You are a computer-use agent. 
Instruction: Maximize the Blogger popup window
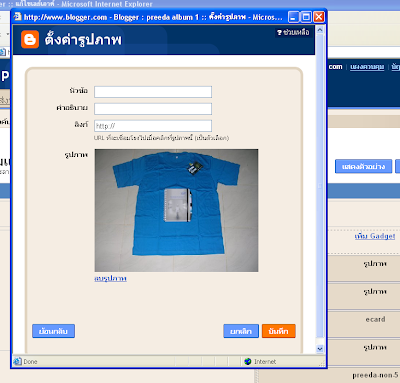pos(306,17)
